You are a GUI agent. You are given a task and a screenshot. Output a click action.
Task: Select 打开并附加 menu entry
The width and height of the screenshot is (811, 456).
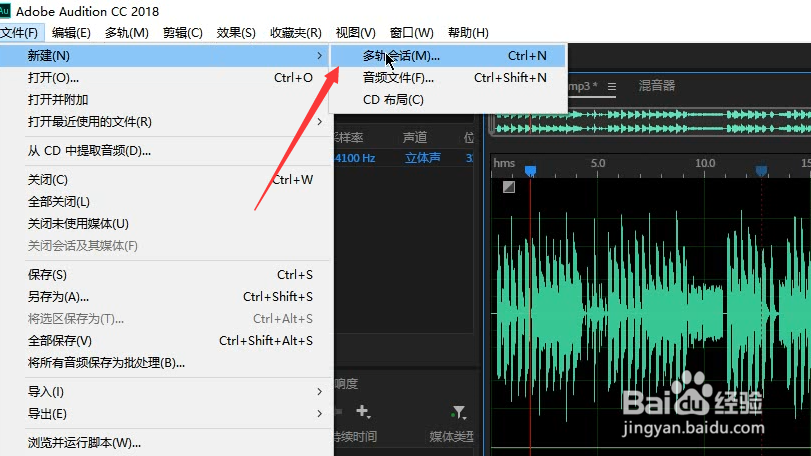click(166, 100)
